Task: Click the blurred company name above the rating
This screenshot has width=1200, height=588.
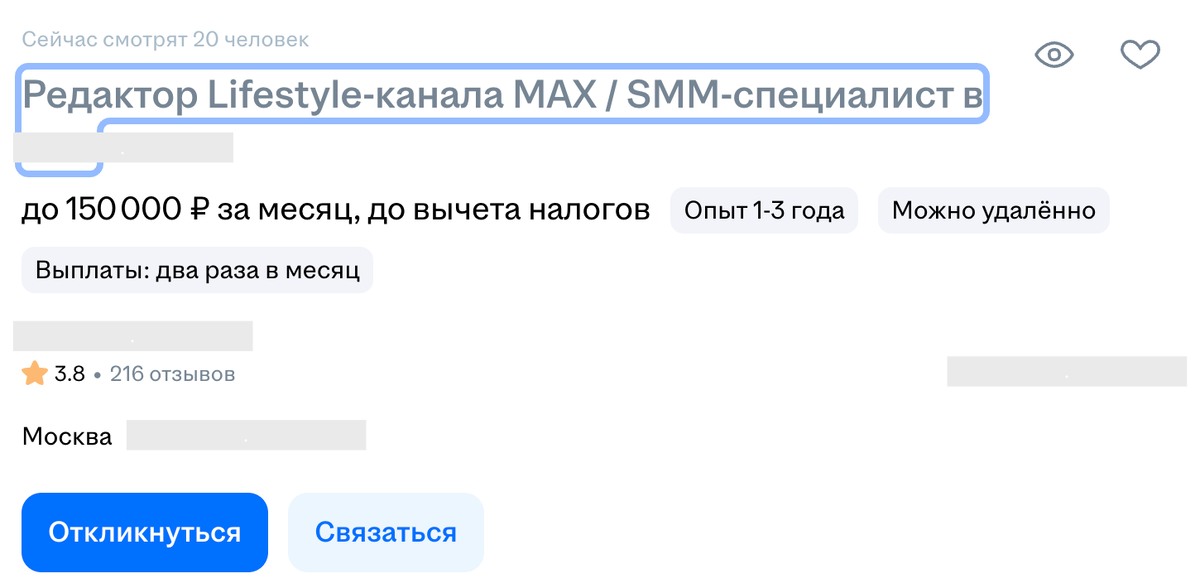Action: [x=133, y=335]
